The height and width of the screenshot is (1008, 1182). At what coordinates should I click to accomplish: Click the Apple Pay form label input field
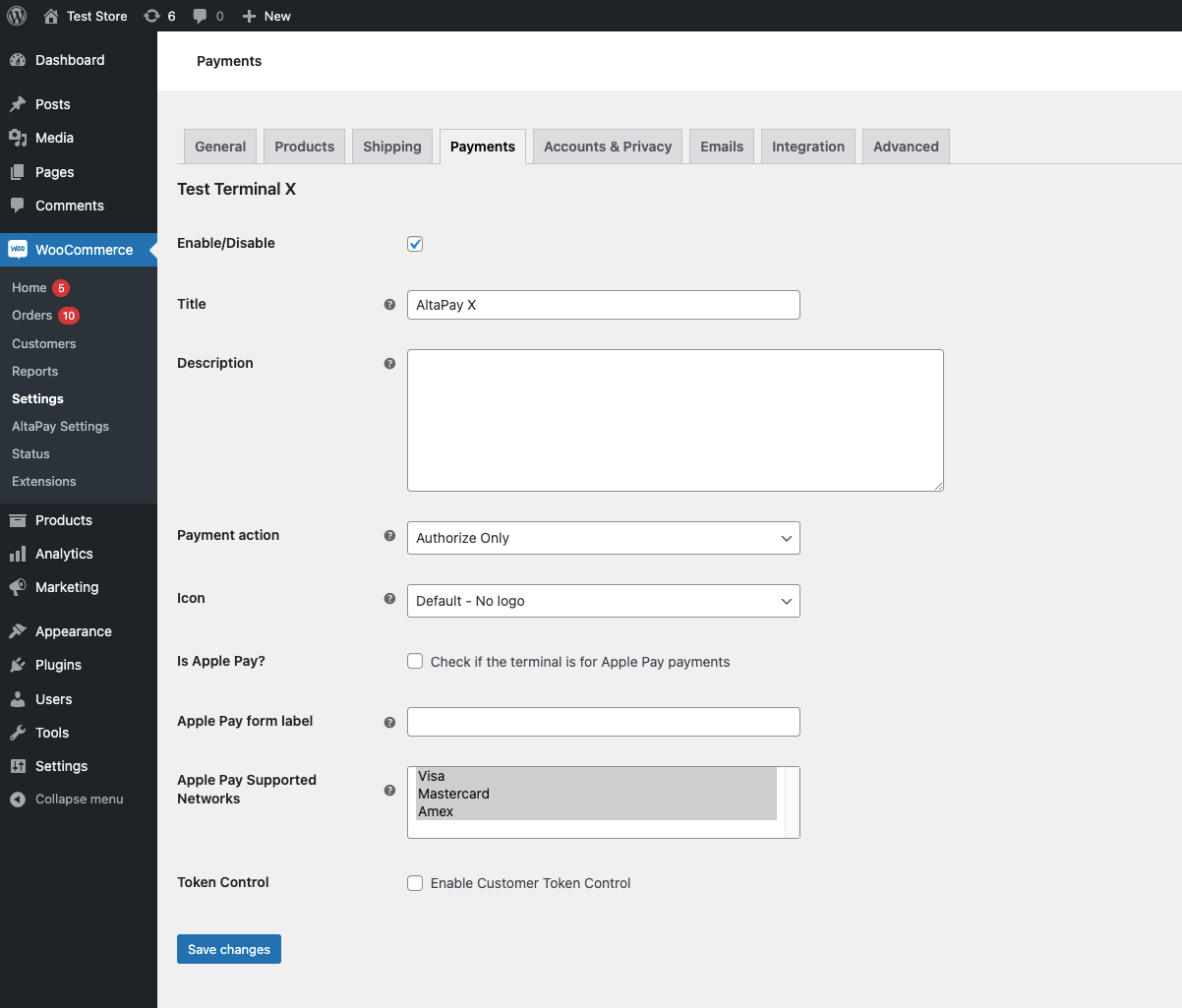pos(604,722)
